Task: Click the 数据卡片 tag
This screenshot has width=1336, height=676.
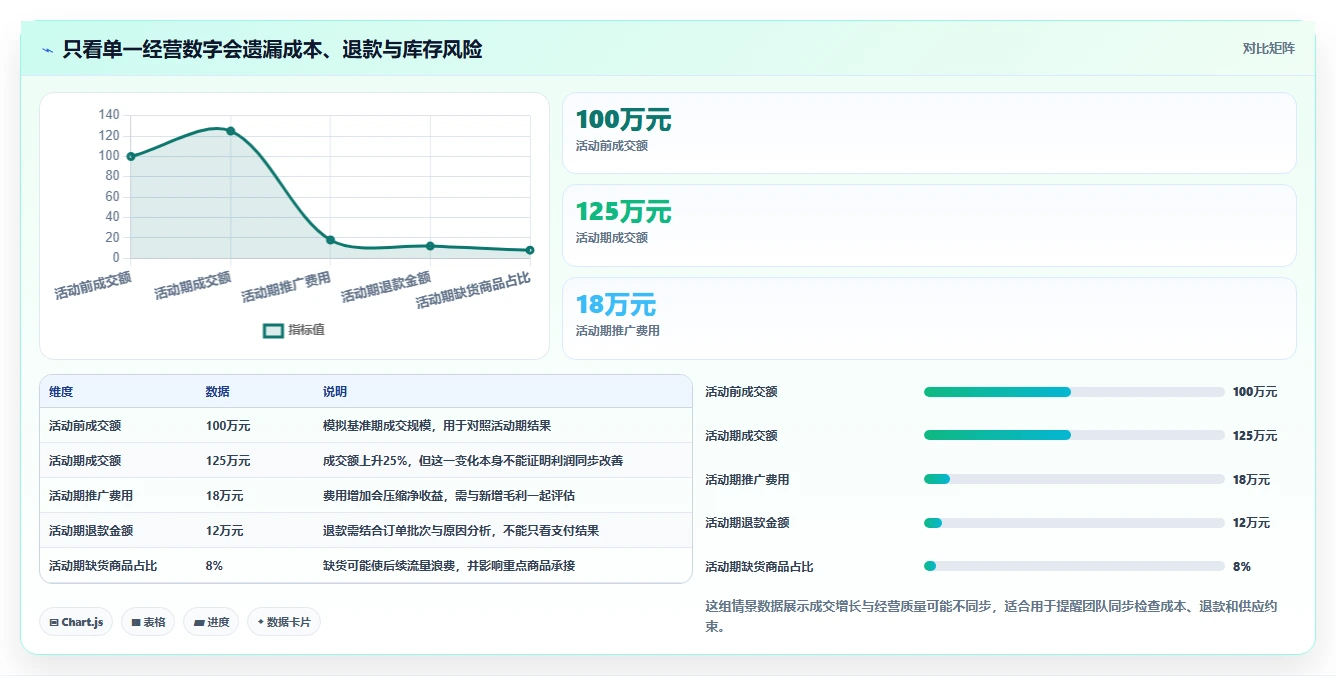Action: (x=284, y=622)
